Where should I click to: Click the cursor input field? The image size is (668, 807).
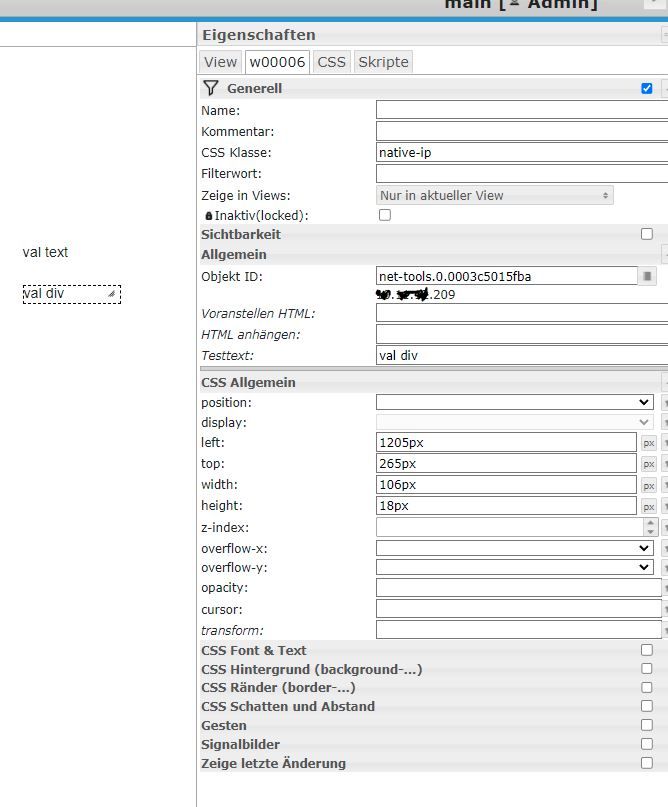(519, 609)
